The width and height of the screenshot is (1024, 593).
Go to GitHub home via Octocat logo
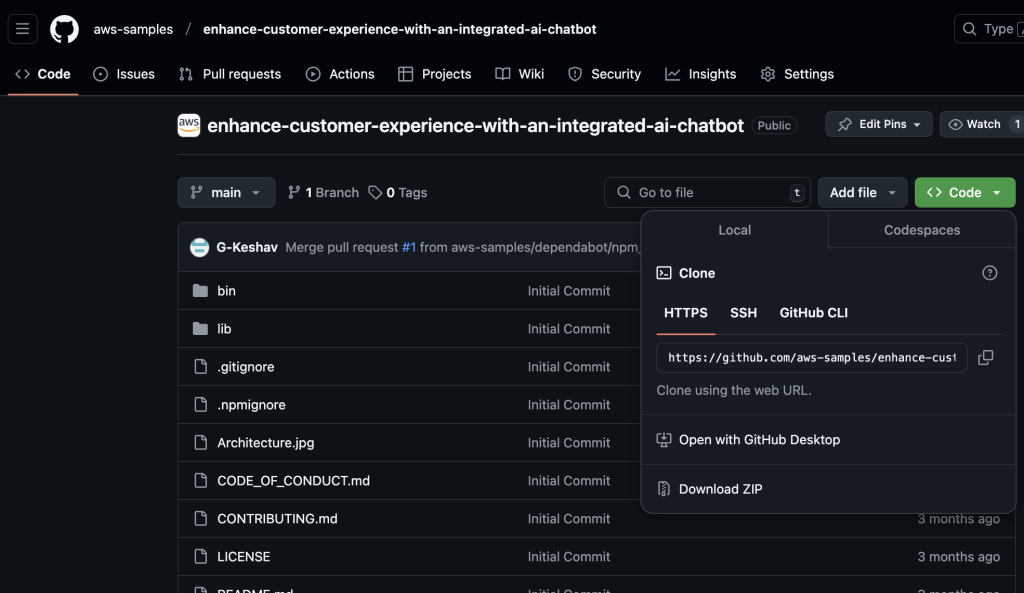[x=64, y=29]
